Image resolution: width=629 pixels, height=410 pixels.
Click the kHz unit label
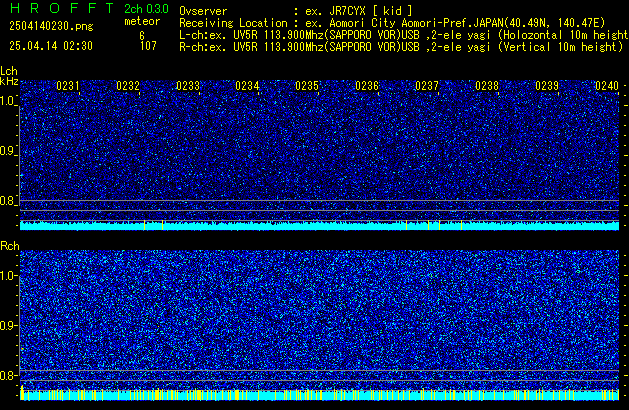pos(9,81)
